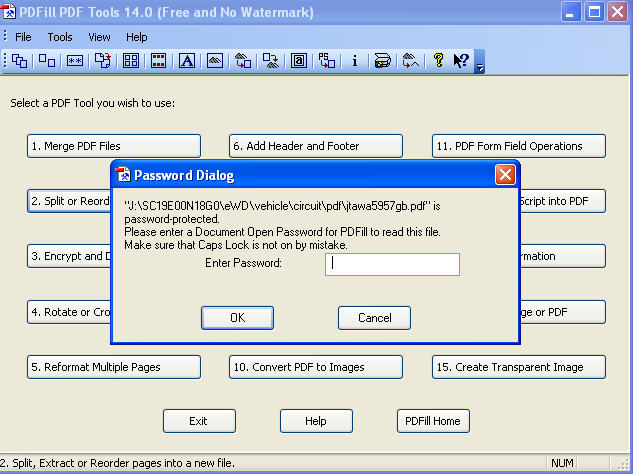Click the Merge PDF Files toolbar icon

(19, 61)
